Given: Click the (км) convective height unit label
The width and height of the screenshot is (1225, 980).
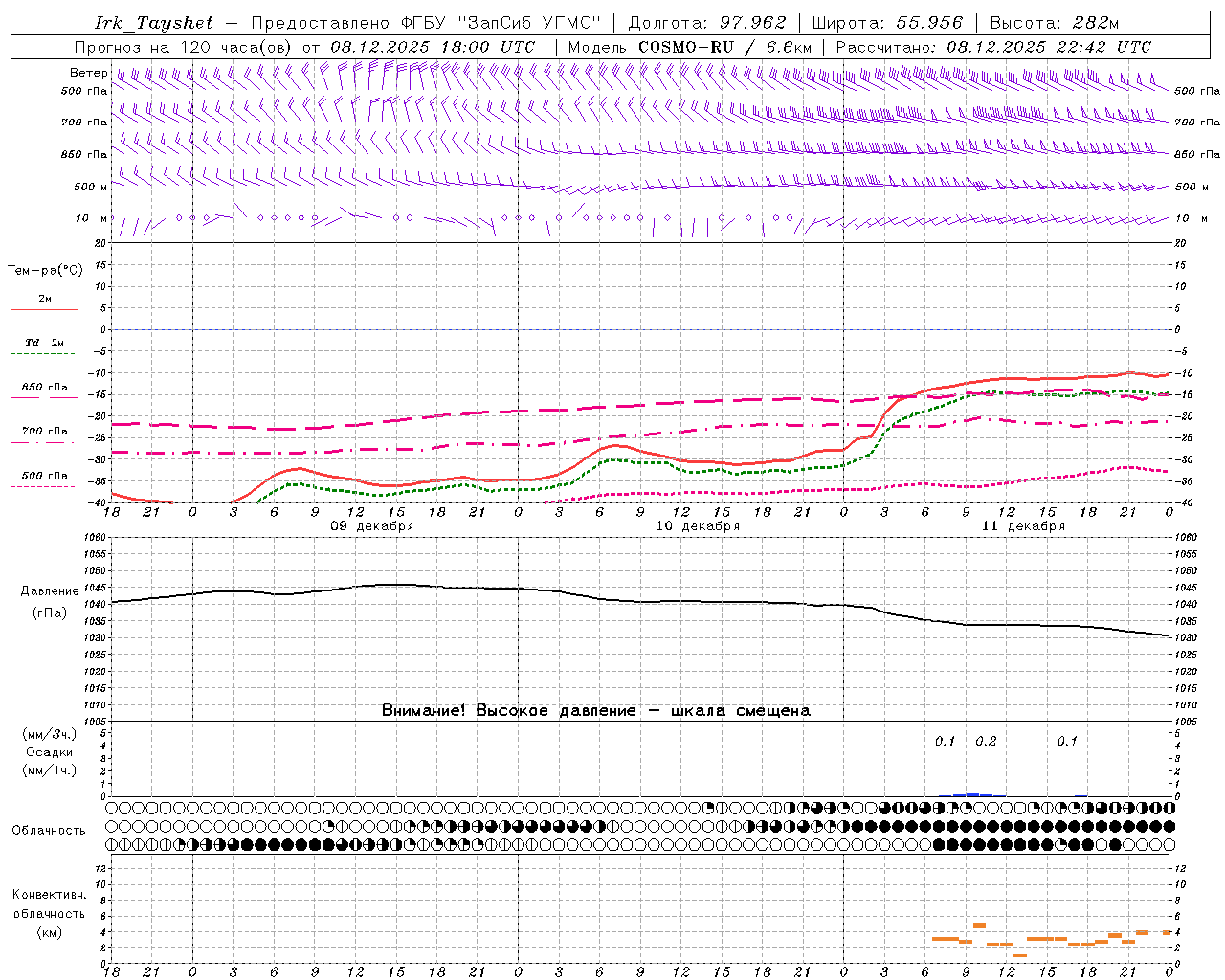Looking at the screenshot, I should coord(49,932).
